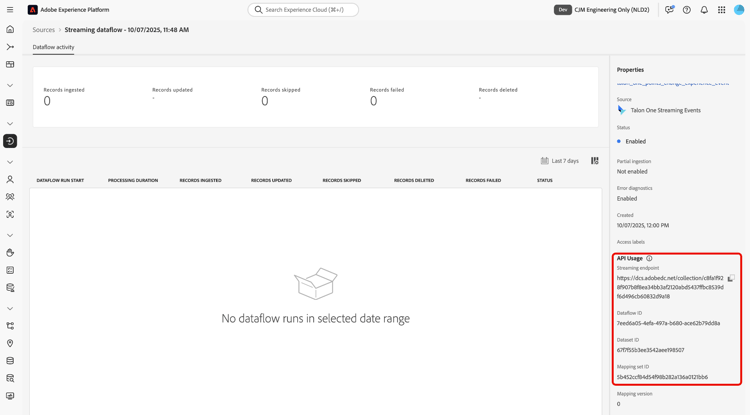Click the streaming endpoint URL text
The height and width of the screenshot is (415, 750).
coord(670,287)
